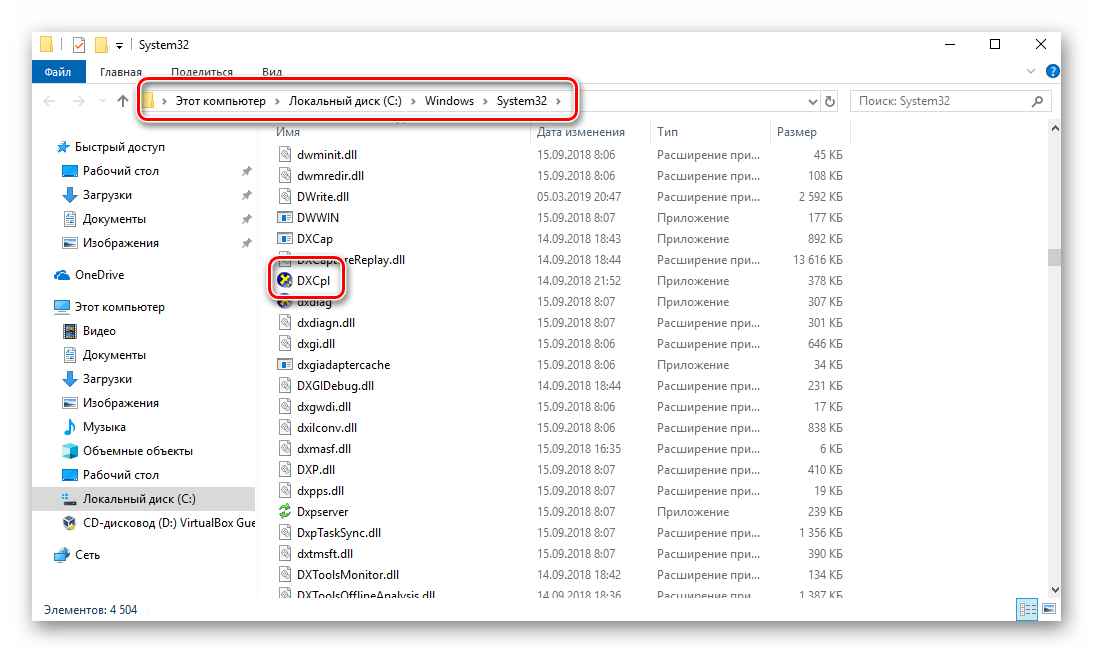Navigate to Windows in the breadcrumb path

pos(449,101)
